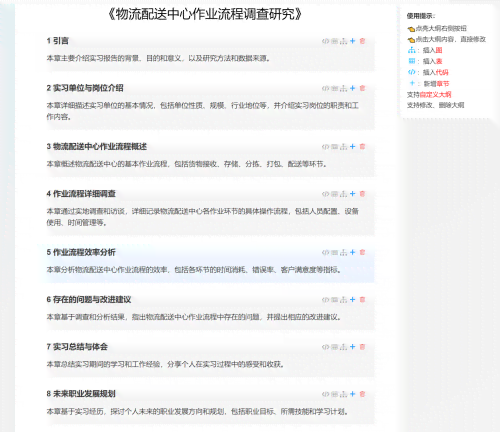This screenshot has height=432, width=500.
Task: Insert a diagram into 4 作业流程详细调查
Action: point(344,194)
